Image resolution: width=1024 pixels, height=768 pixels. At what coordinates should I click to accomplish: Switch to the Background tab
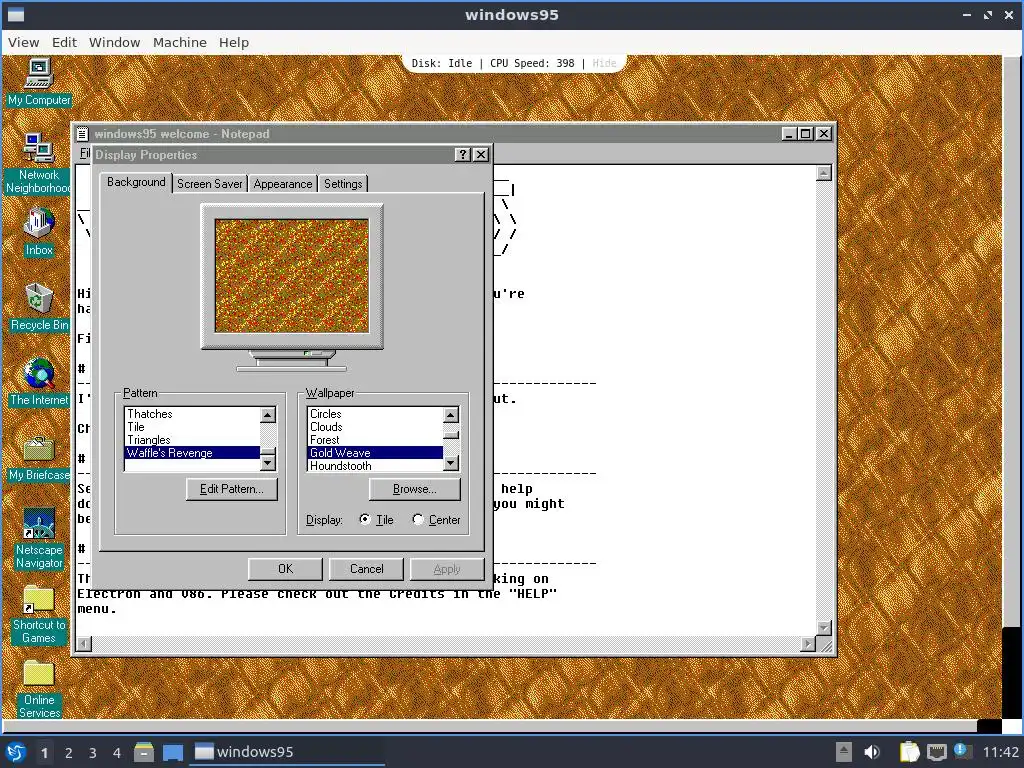(136, 182)
